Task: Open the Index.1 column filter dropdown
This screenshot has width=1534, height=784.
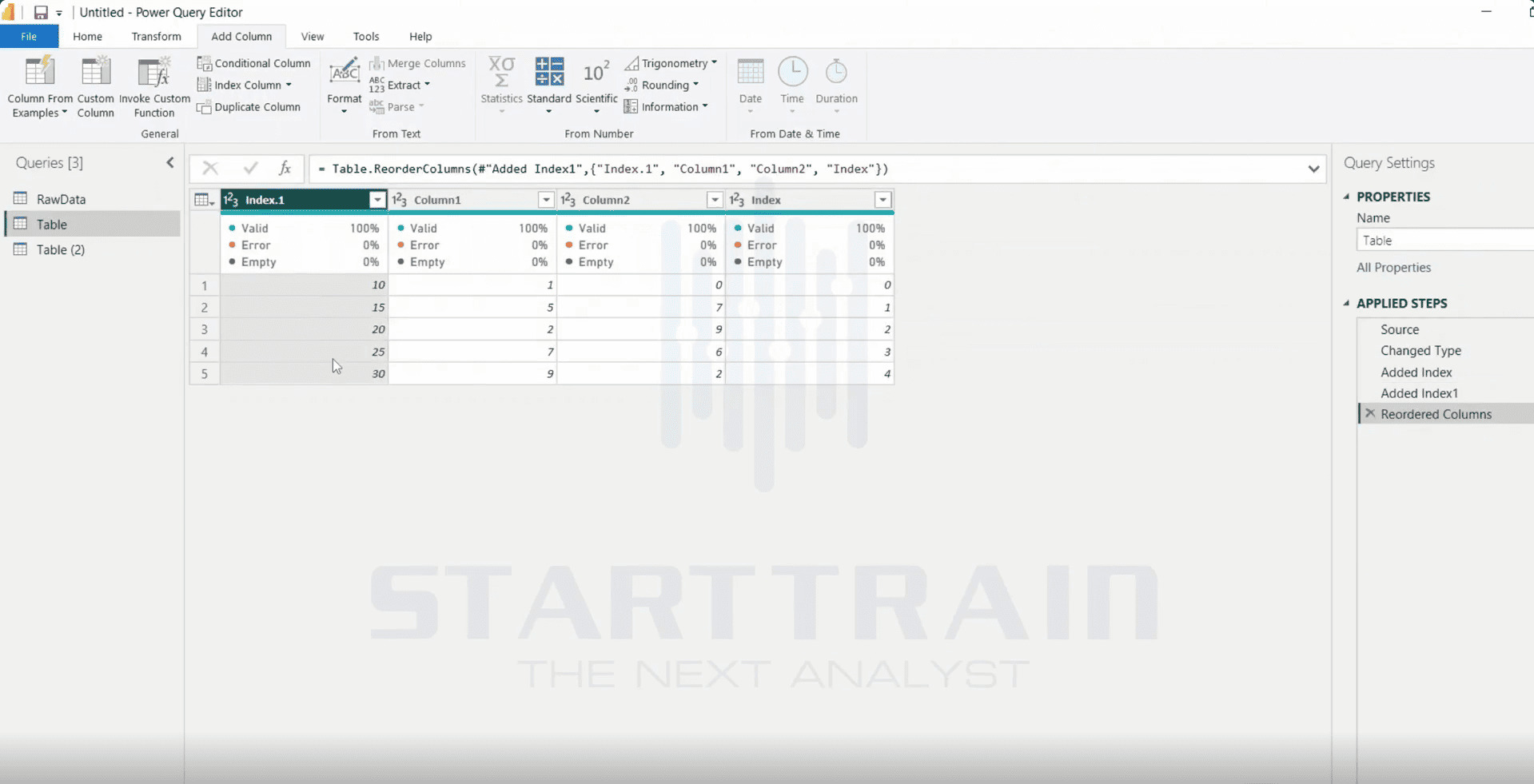Action: point(377,200)
